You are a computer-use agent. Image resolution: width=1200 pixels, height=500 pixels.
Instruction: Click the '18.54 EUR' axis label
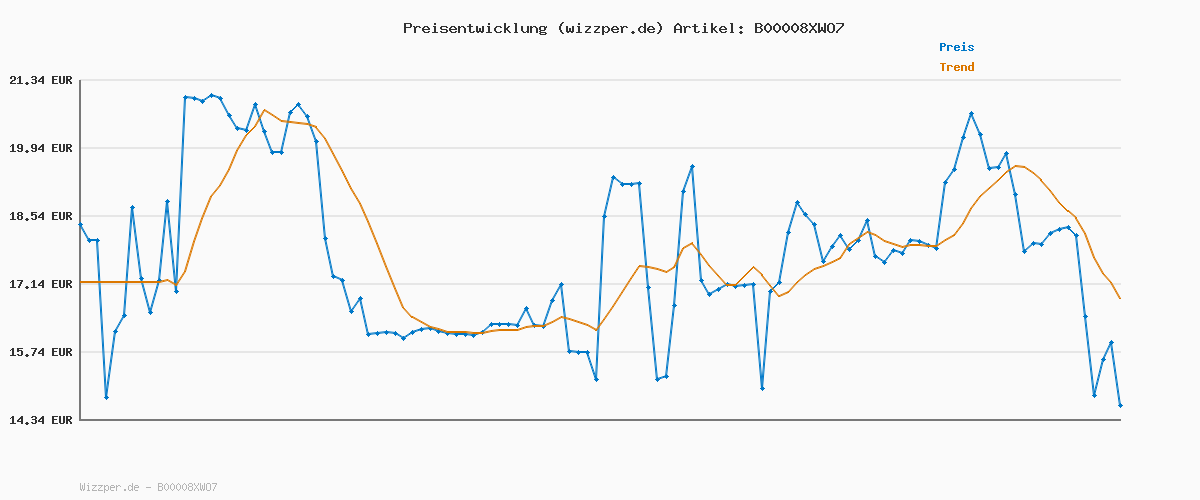coord(40,216)
